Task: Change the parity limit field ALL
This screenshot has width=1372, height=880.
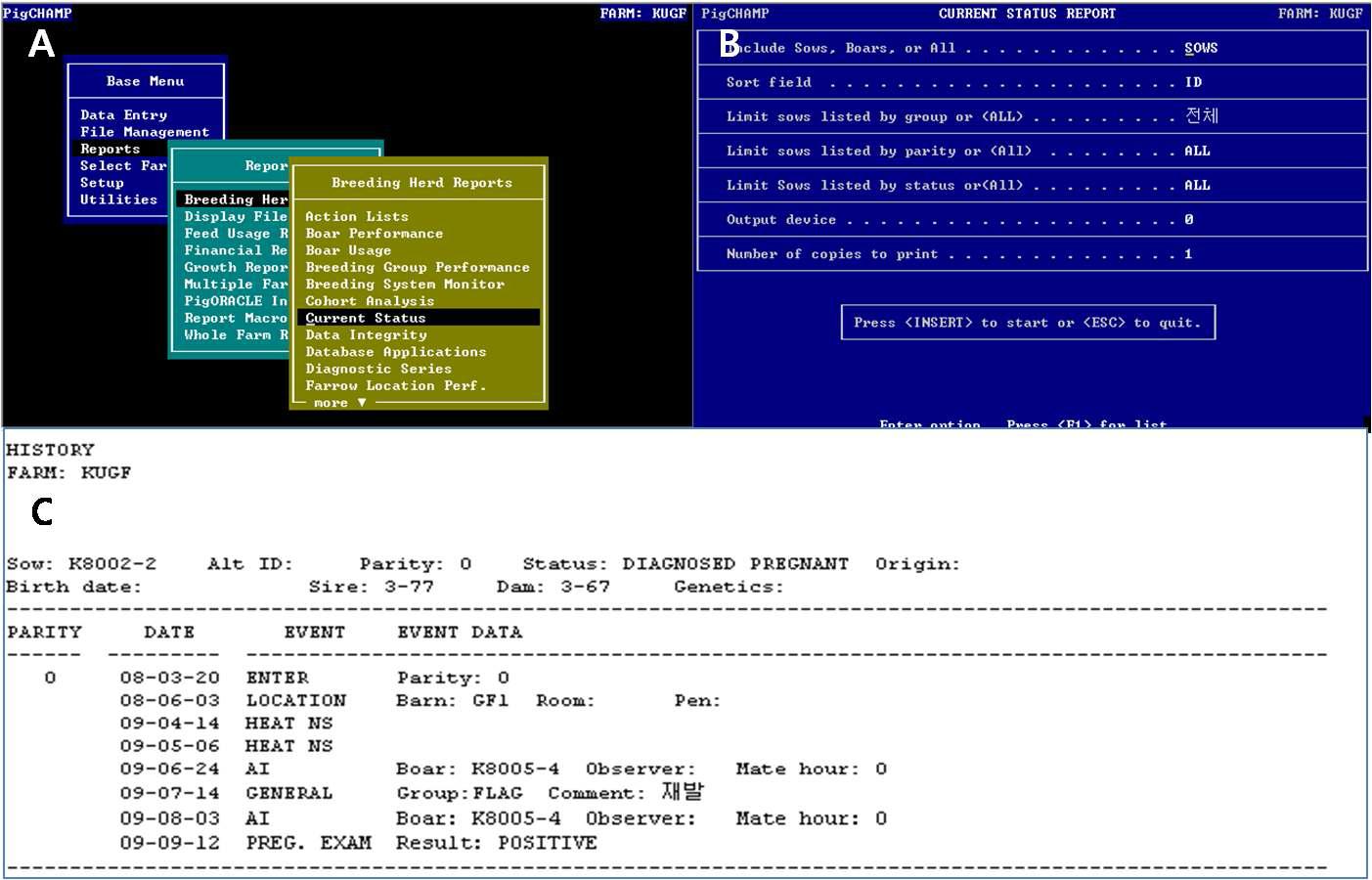Action: click(1197, 151)
